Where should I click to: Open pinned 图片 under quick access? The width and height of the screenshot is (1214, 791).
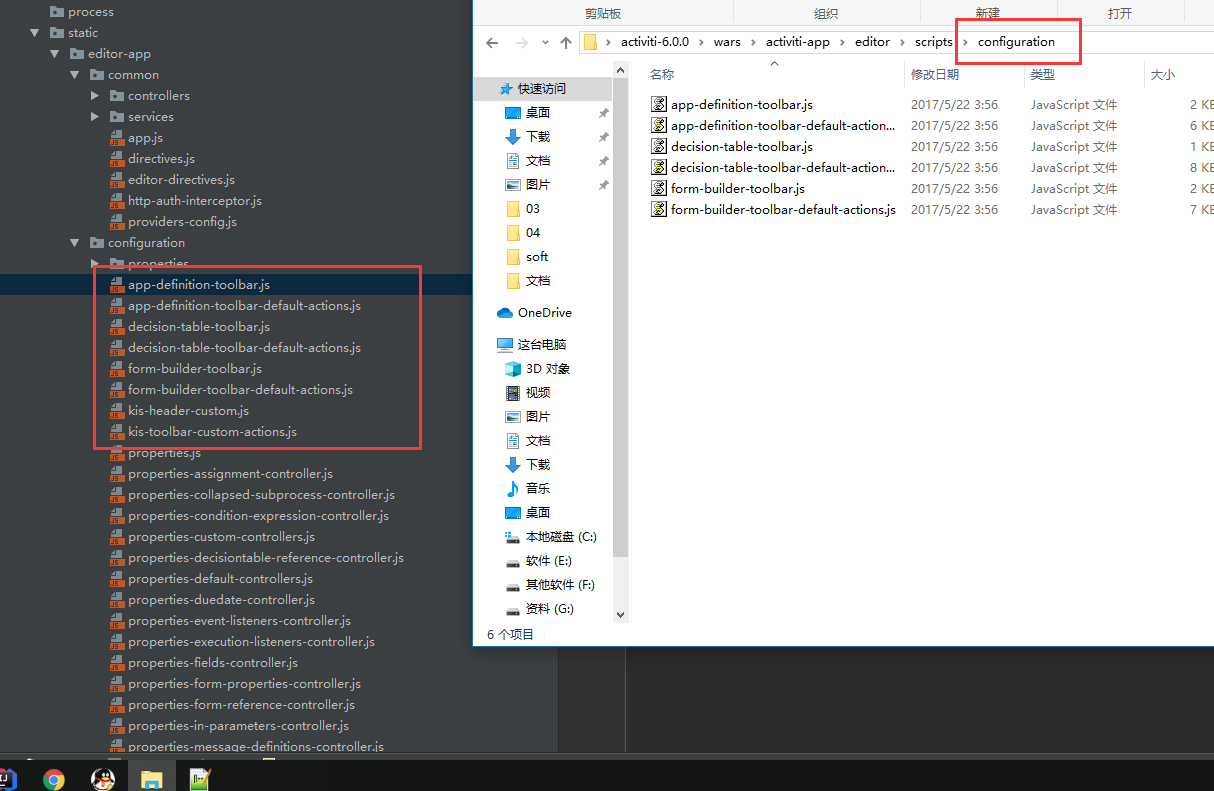tap(538, 185)
